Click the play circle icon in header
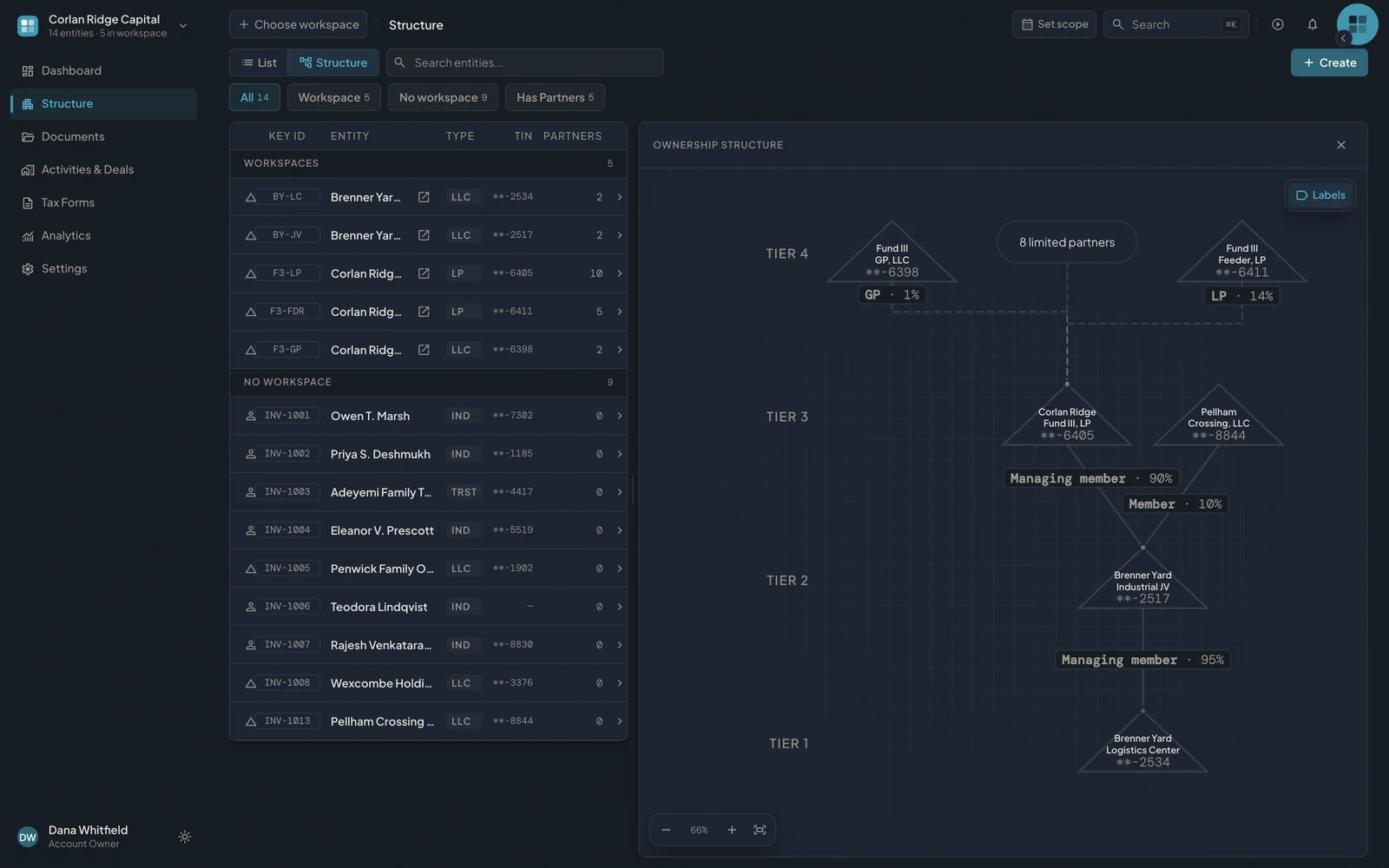 1278,24
